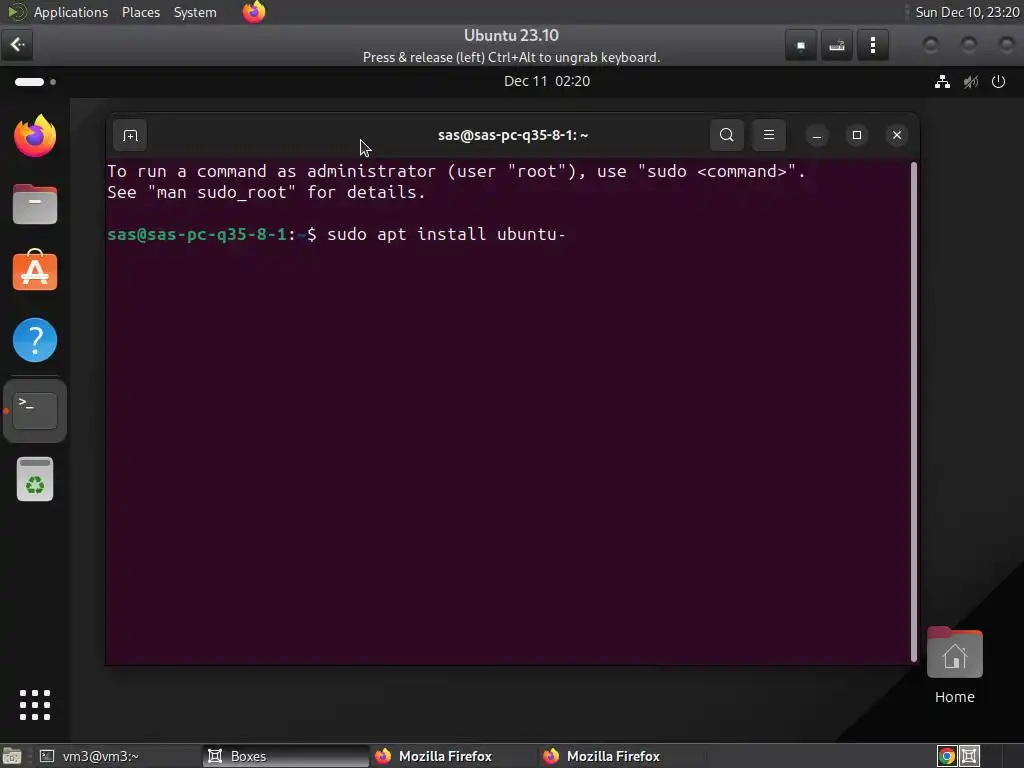Click the show desktop icon in the bottom panel
This screenshot has width=1024, height=768.
coord(12,756)
